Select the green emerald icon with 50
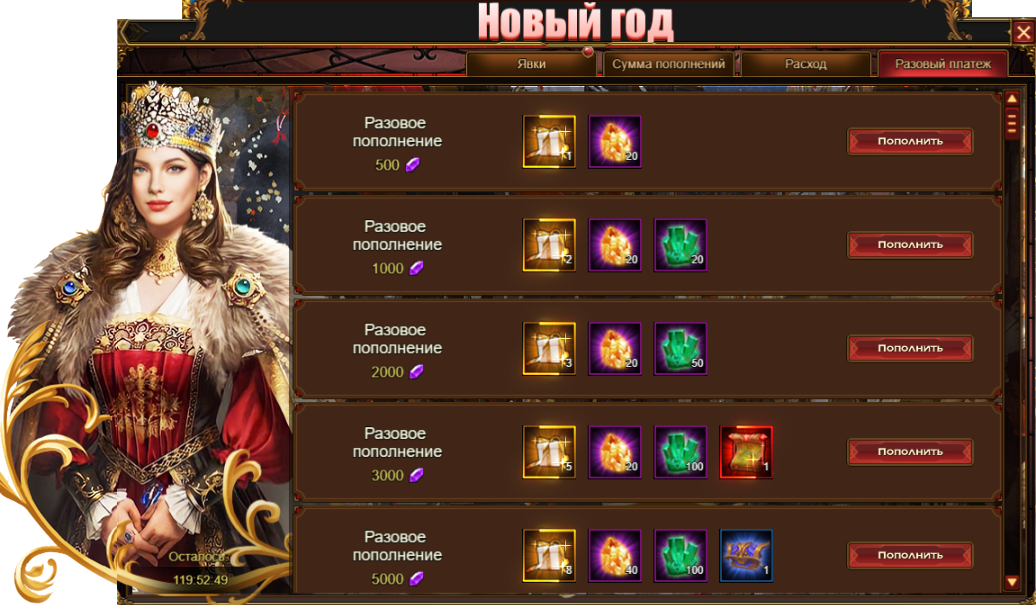1036x605 pixels. [x=681, y=349]
